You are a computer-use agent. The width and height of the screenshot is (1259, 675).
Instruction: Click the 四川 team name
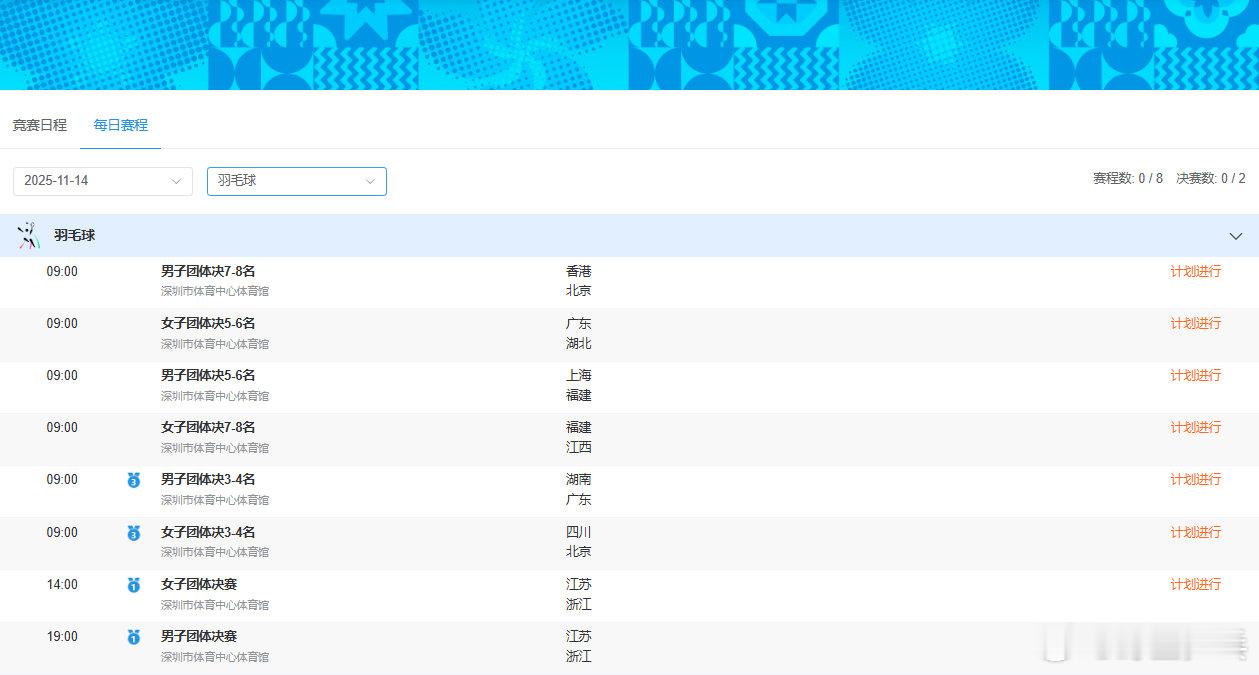click(x=579, y=532)
